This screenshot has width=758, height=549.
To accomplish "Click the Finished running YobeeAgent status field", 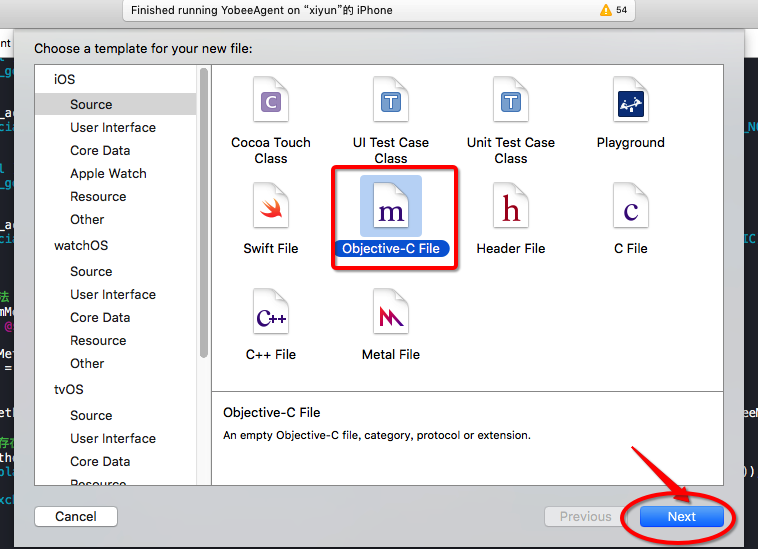I will pyautogui.click(x=379, y=10).
